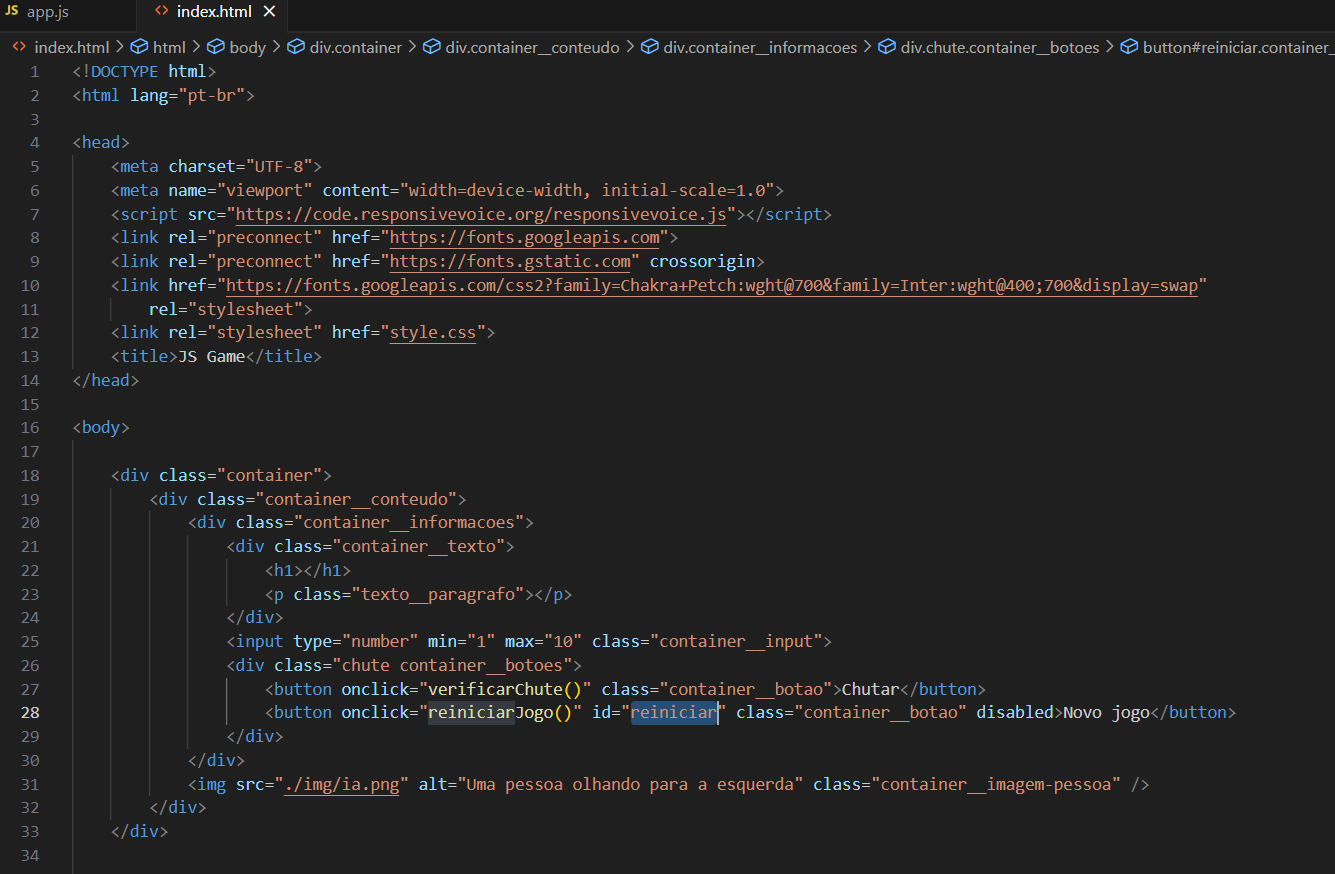The image size is (1335, 874).
Task: Open the html breadcrumb segment
Action: (169, 47)
